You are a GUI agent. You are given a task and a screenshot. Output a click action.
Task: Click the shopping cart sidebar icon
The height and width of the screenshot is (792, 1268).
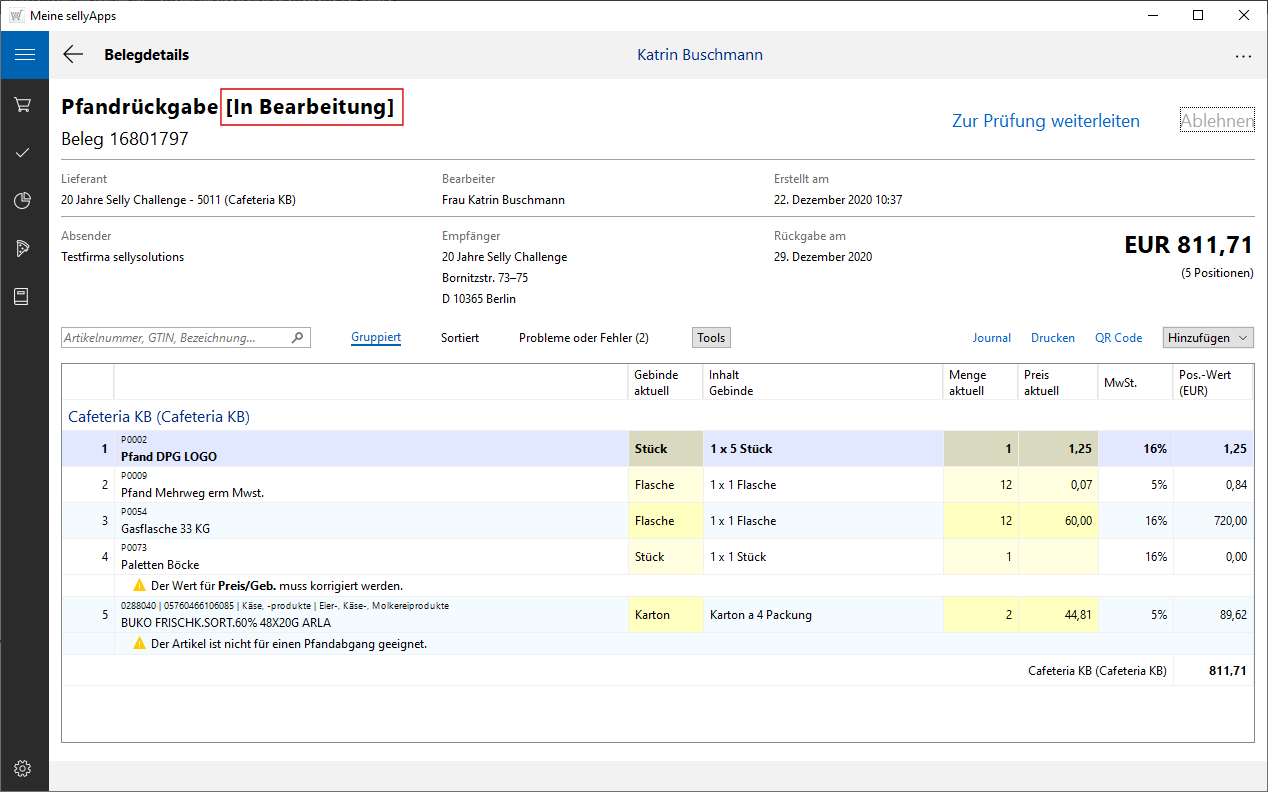click(x=24, y=104)
